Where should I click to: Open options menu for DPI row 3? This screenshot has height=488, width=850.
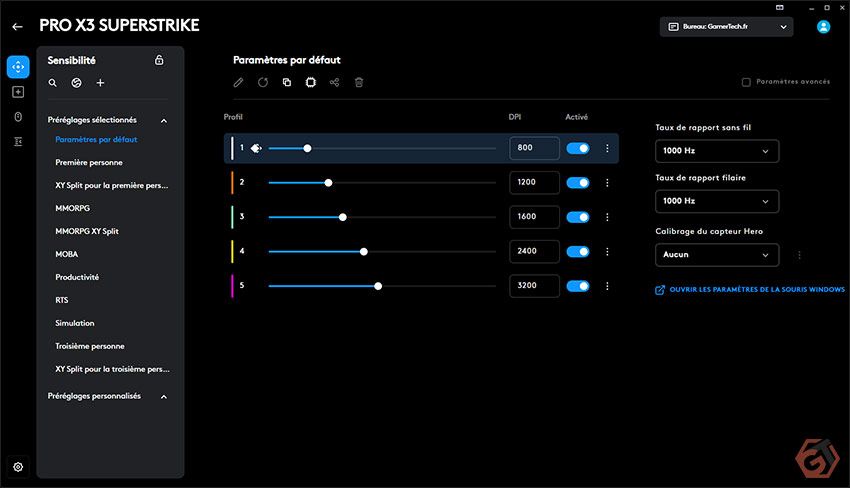607,217
